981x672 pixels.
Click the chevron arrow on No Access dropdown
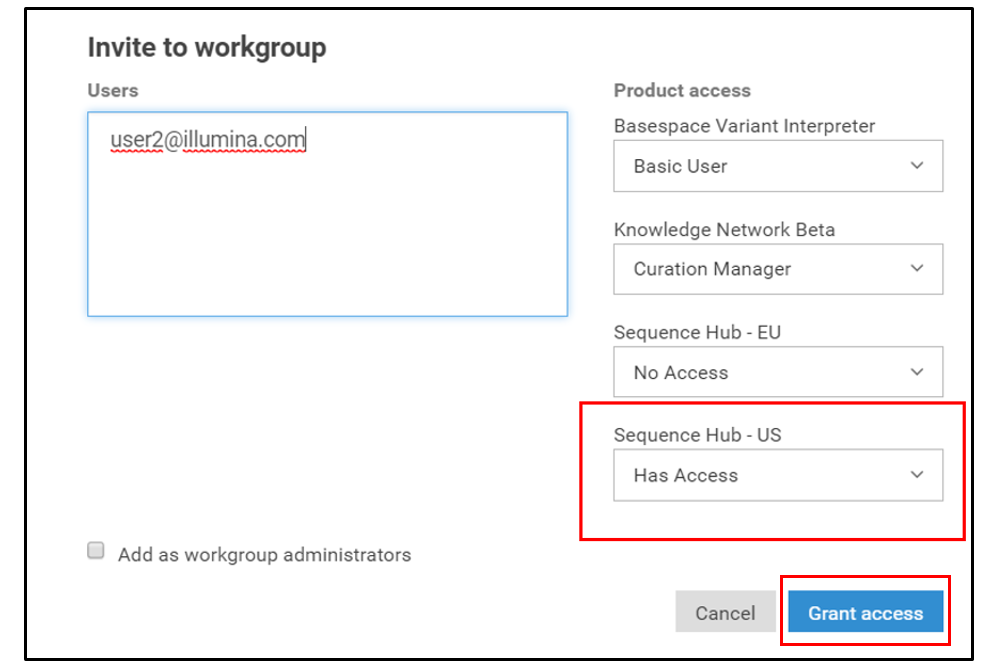[916, 372]
